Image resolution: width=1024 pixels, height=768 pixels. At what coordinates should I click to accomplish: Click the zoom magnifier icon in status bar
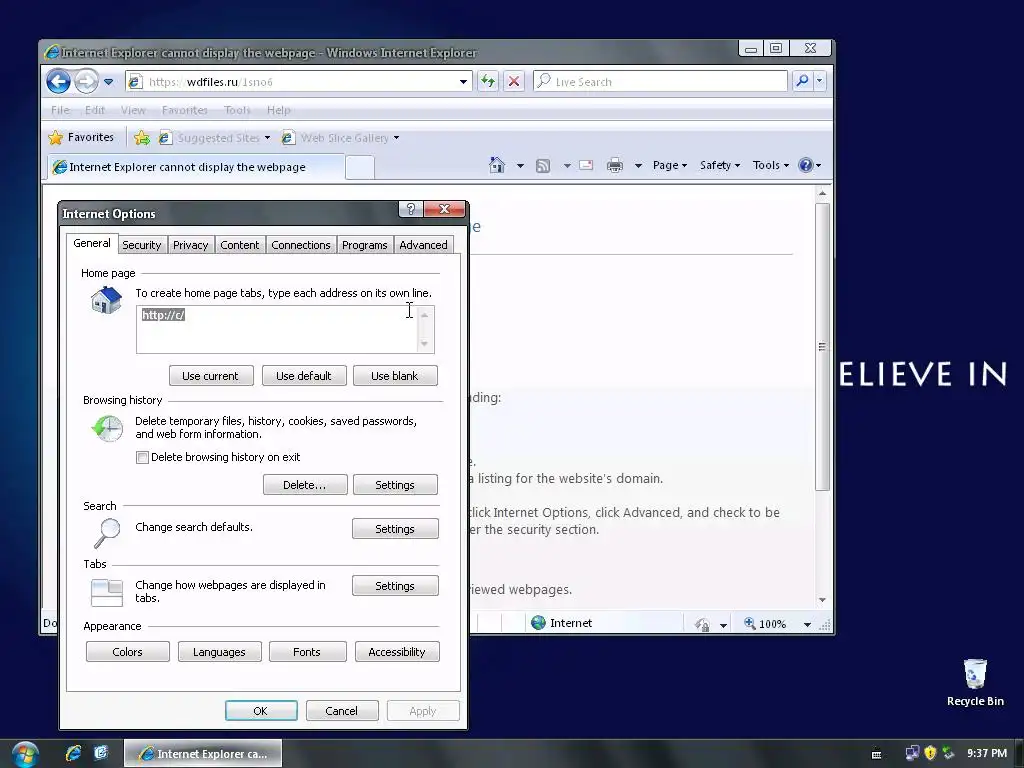(x=750, y=624)
